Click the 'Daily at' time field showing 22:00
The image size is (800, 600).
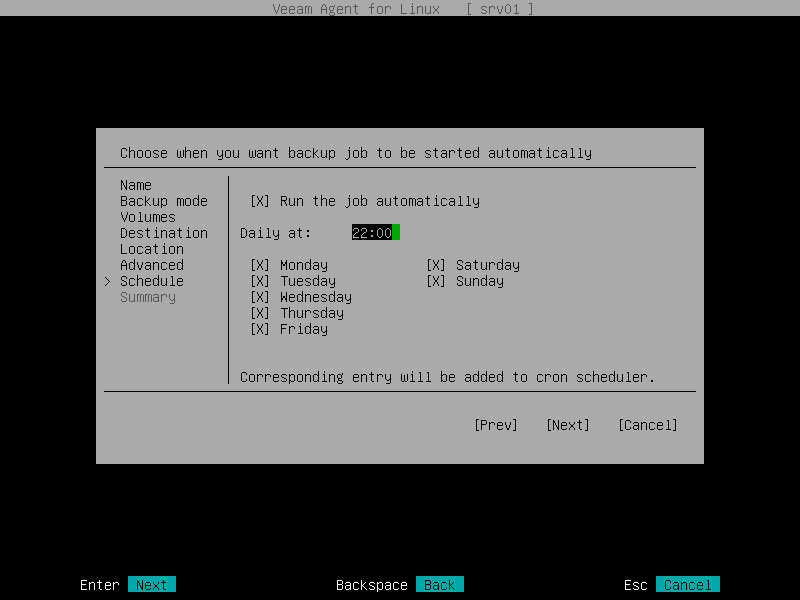(x=376, y=233)
